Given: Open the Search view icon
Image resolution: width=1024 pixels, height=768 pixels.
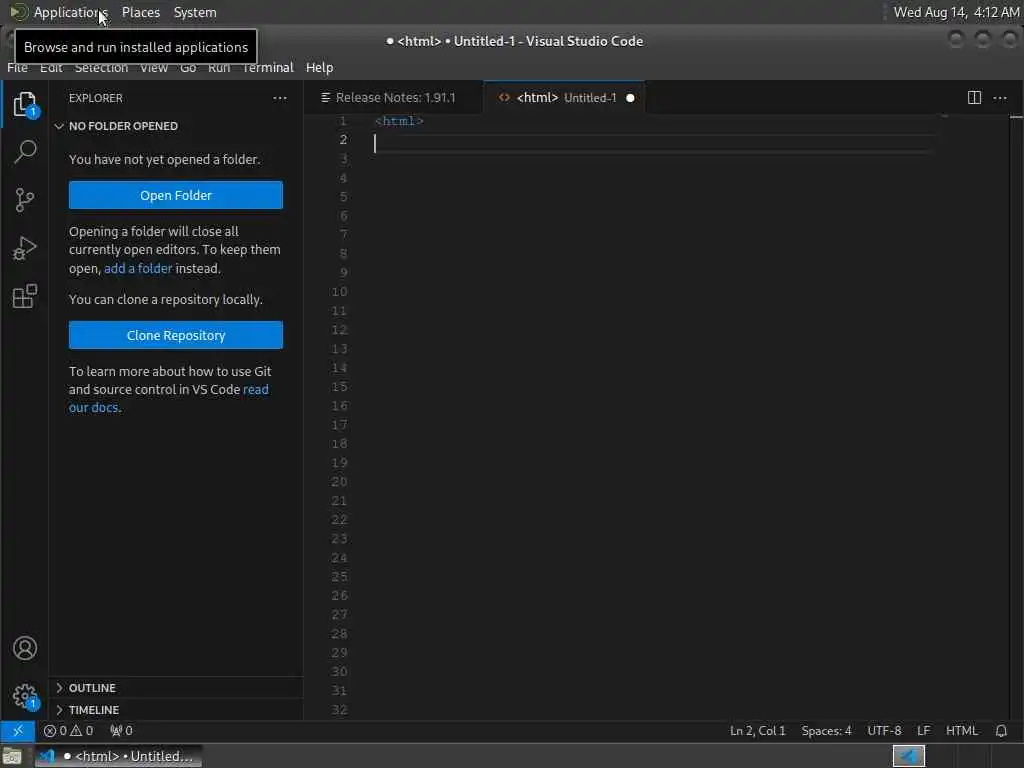Looking at the screenshot, I should 25,152.
